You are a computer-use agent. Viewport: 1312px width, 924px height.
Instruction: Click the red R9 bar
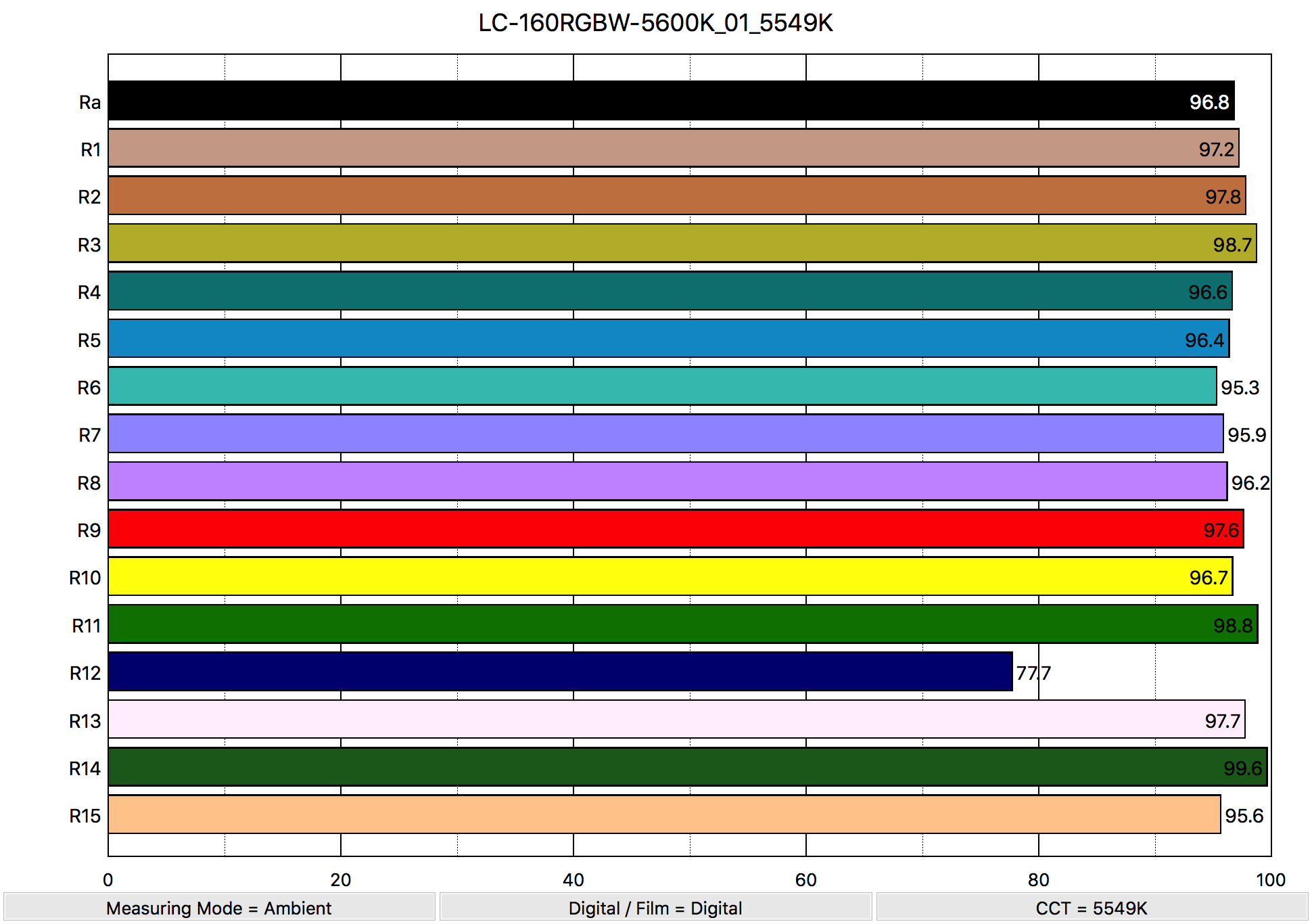point(609,530)
